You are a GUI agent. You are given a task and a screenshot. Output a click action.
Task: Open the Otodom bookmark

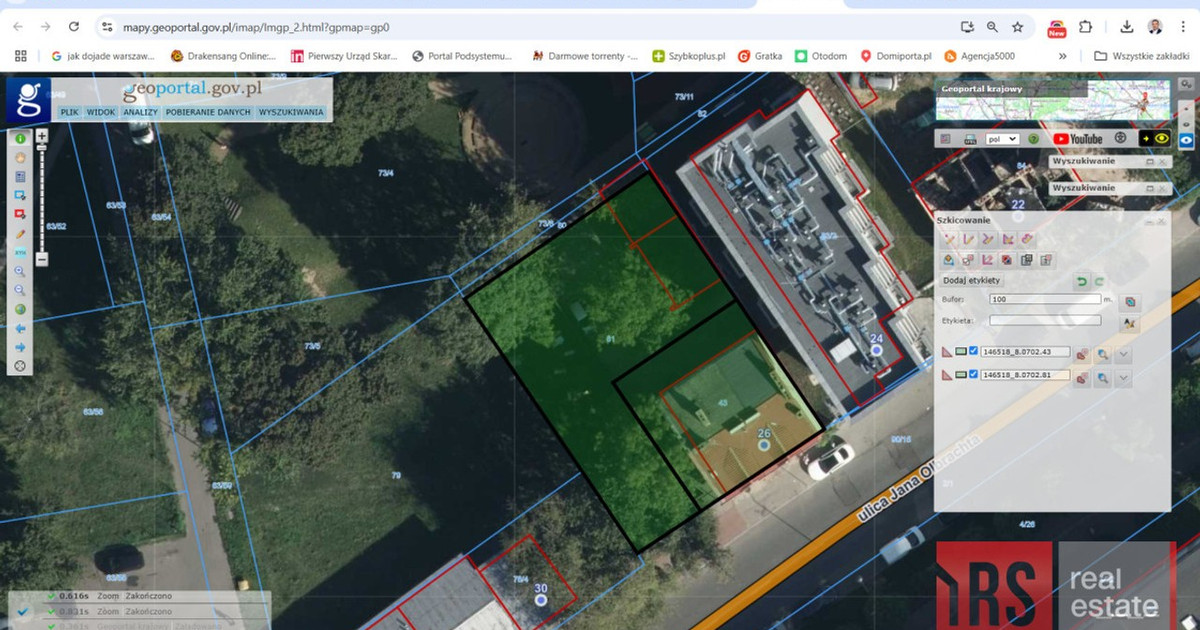point(820,56)
